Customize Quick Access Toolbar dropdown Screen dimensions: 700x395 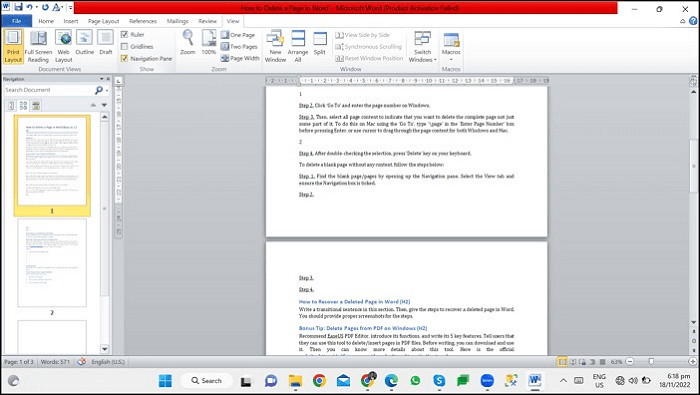click(x=70, y=7)
